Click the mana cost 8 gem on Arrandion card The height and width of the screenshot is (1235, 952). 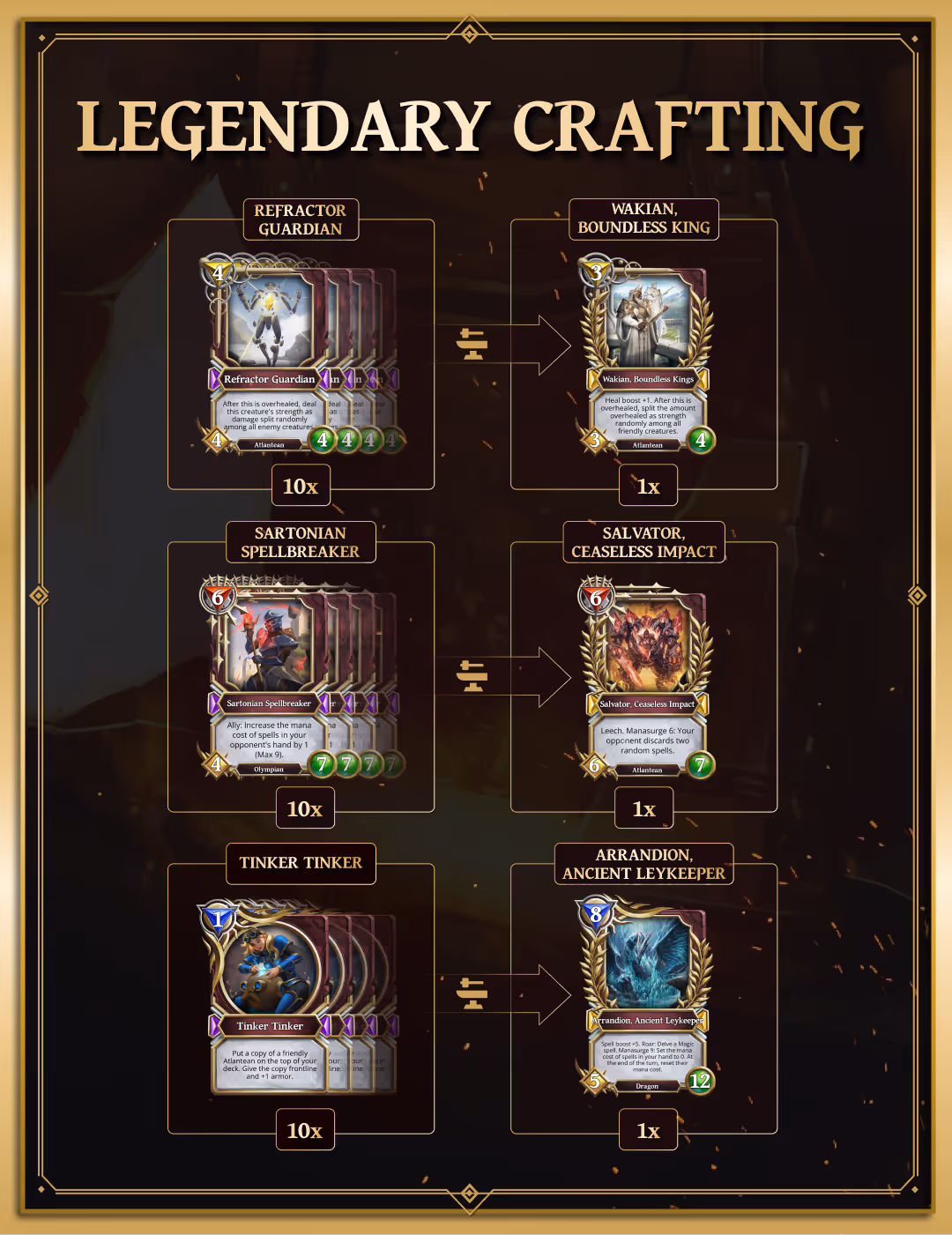coord(596,914)
